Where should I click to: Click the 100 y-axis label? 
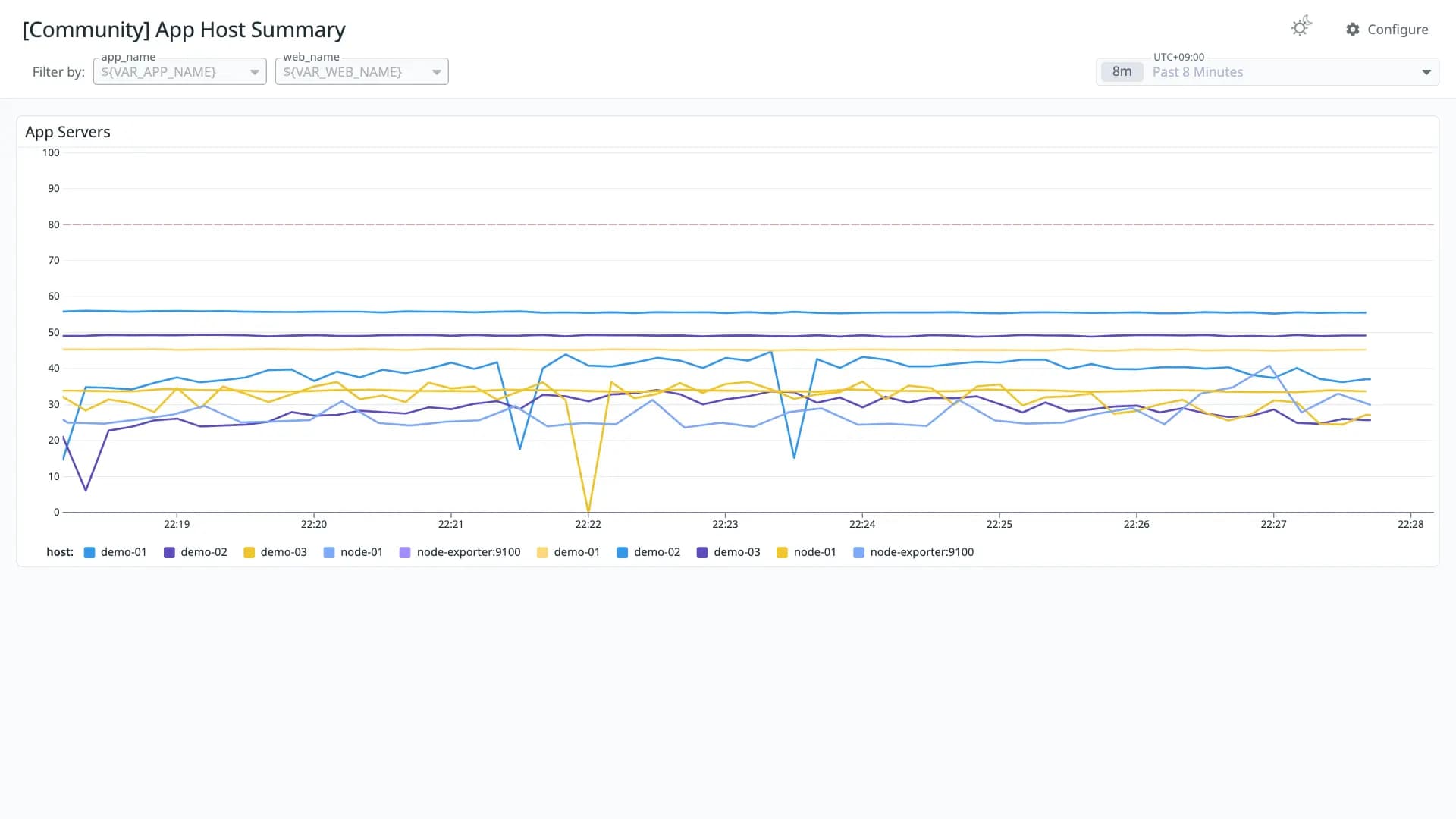pyautogui.click(x=51, y=152)
